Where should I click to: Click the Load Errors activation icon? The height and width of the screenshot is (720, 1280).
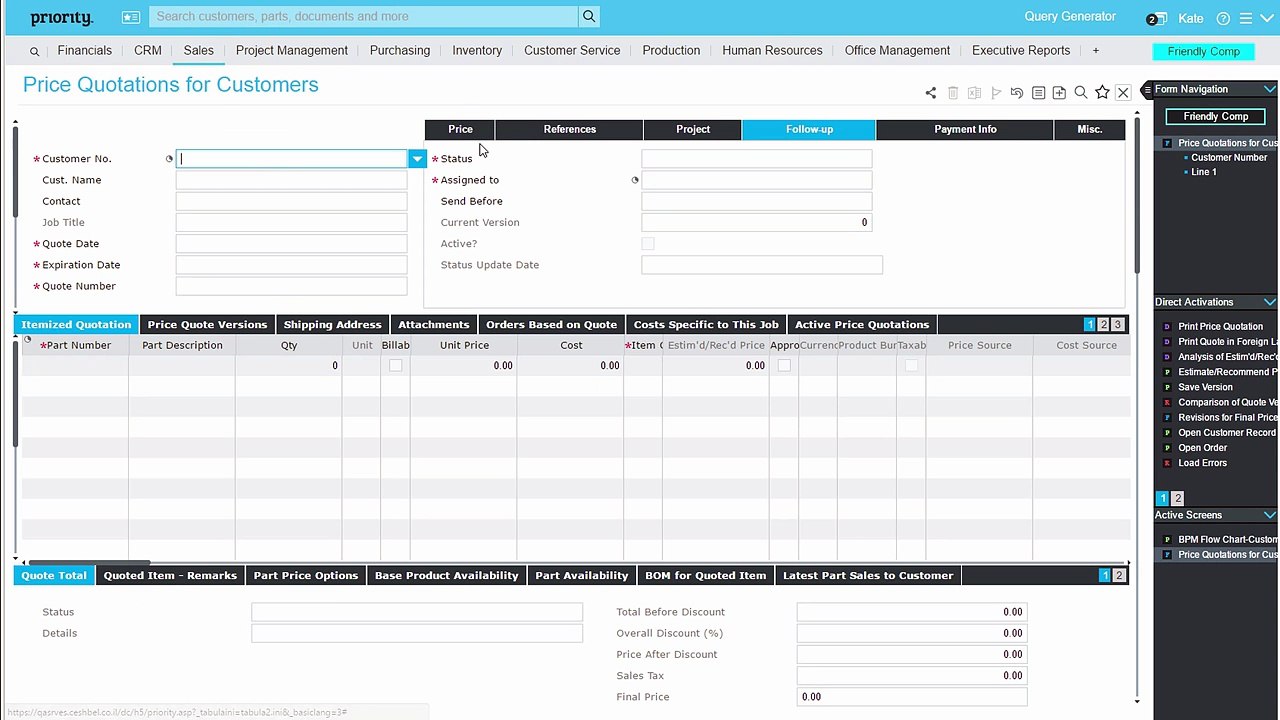[x=1167, y=463]
